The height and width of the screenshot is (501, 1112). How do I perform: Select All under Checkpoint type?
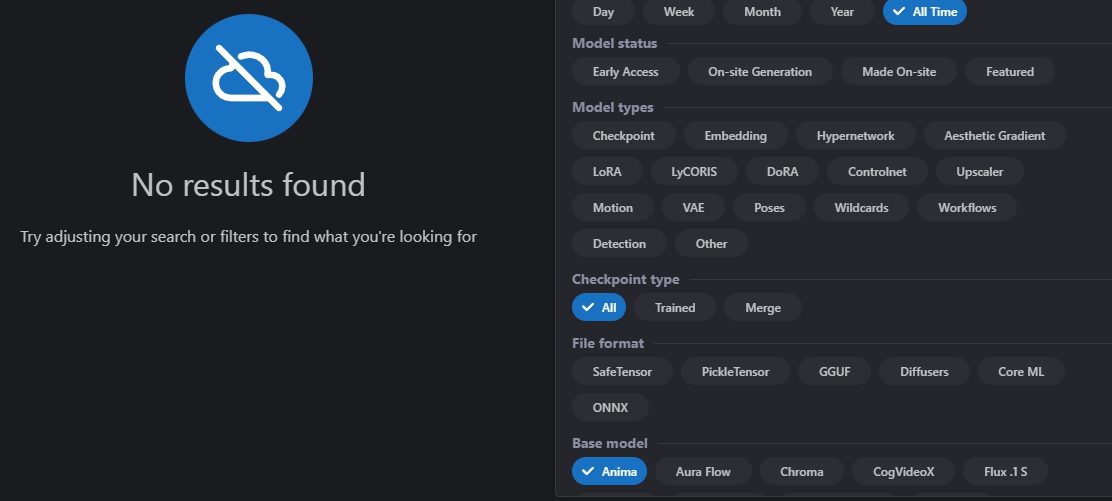pyautogui.click(x=599, y=307)
